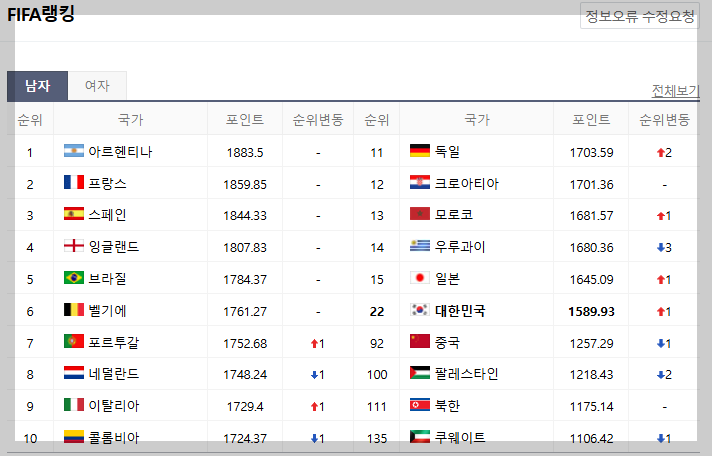712x456 pixels.
Task: Click the rank number 135
Action: (x=377, y=439)
